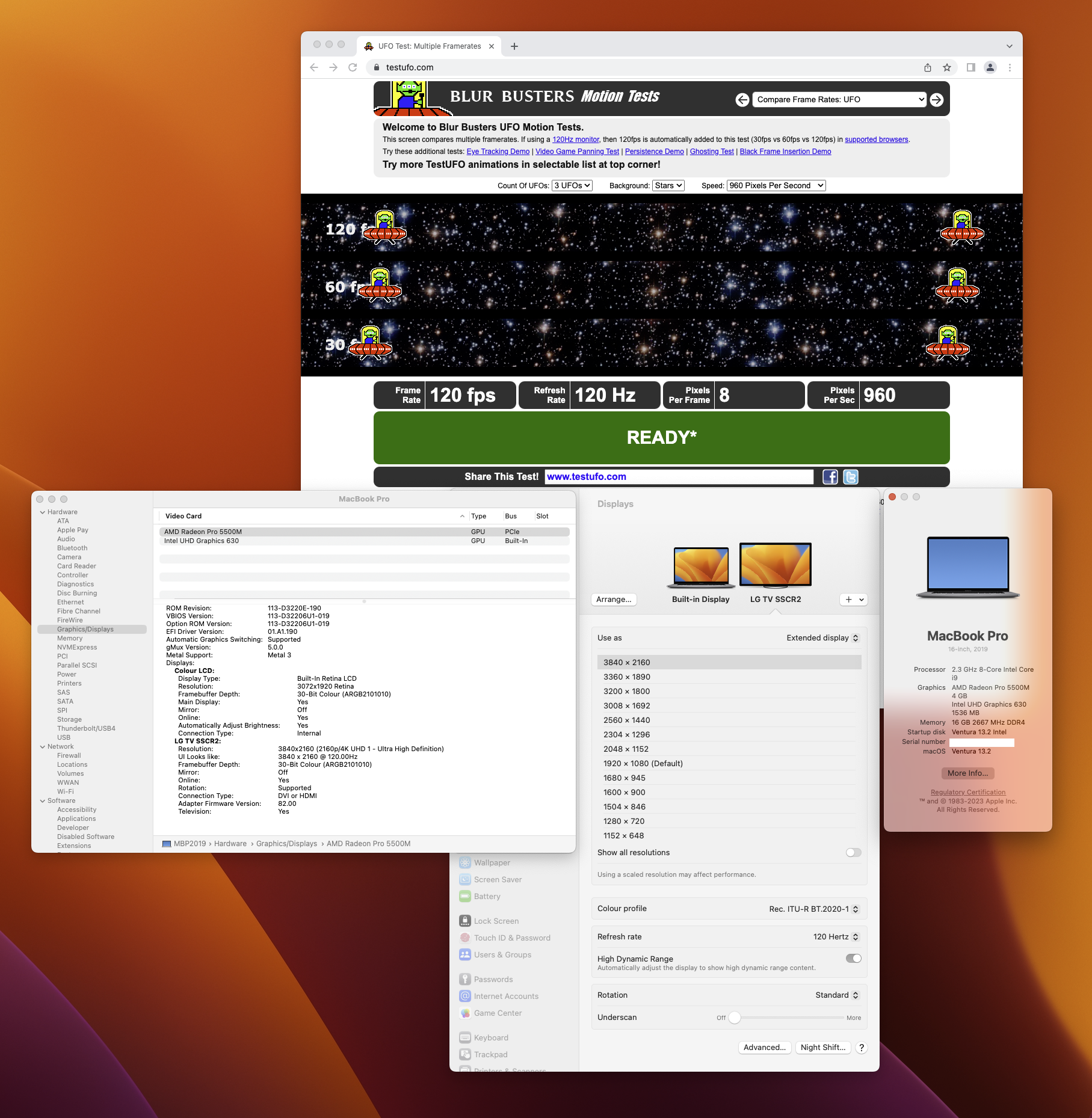1092x1118 pixels.
Task: Open Background Stars dropdown
Action: pos(668,186)
